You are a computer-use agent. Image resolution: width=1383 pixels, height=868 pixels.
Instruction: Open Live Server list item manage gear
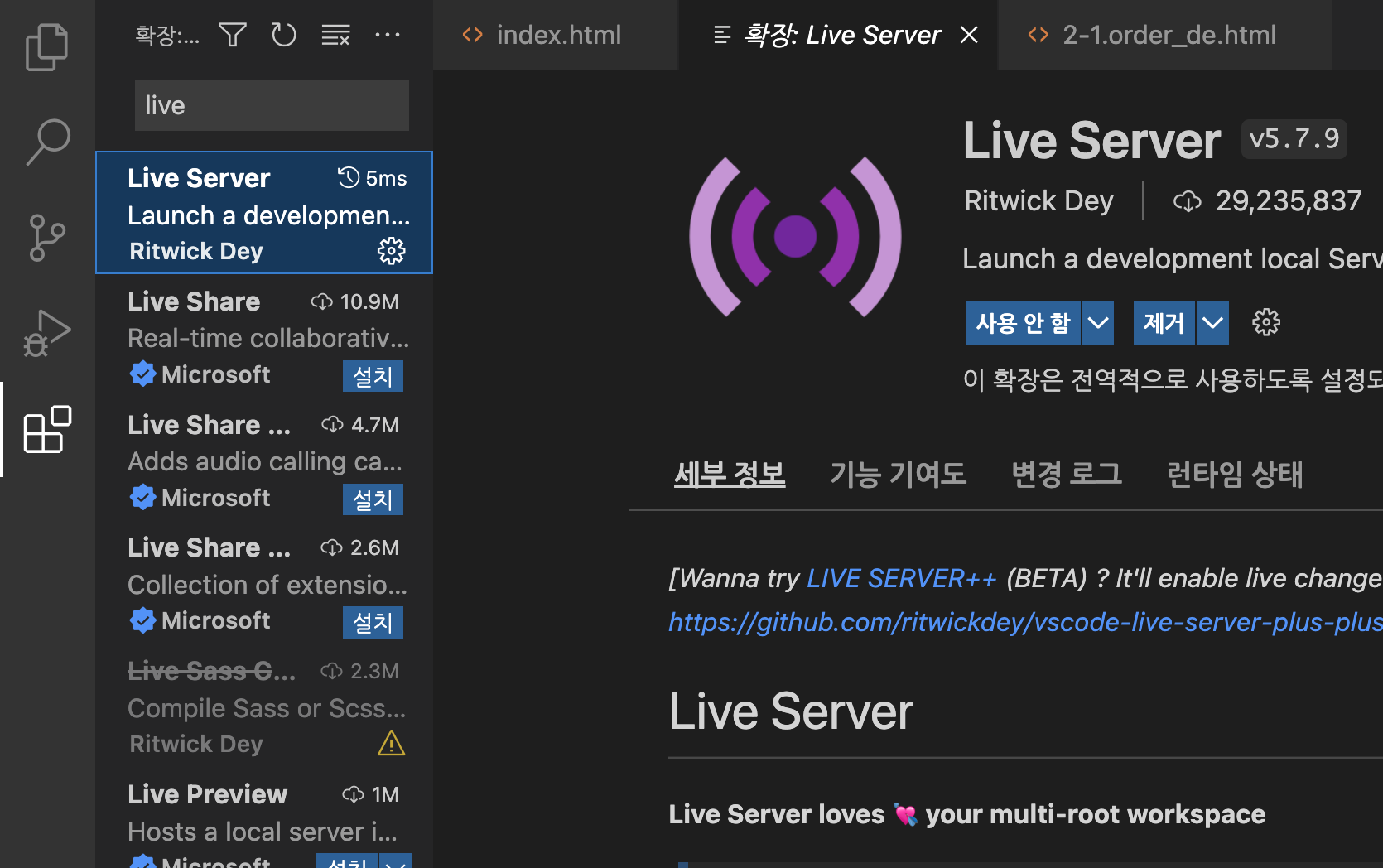click(391, 251)
